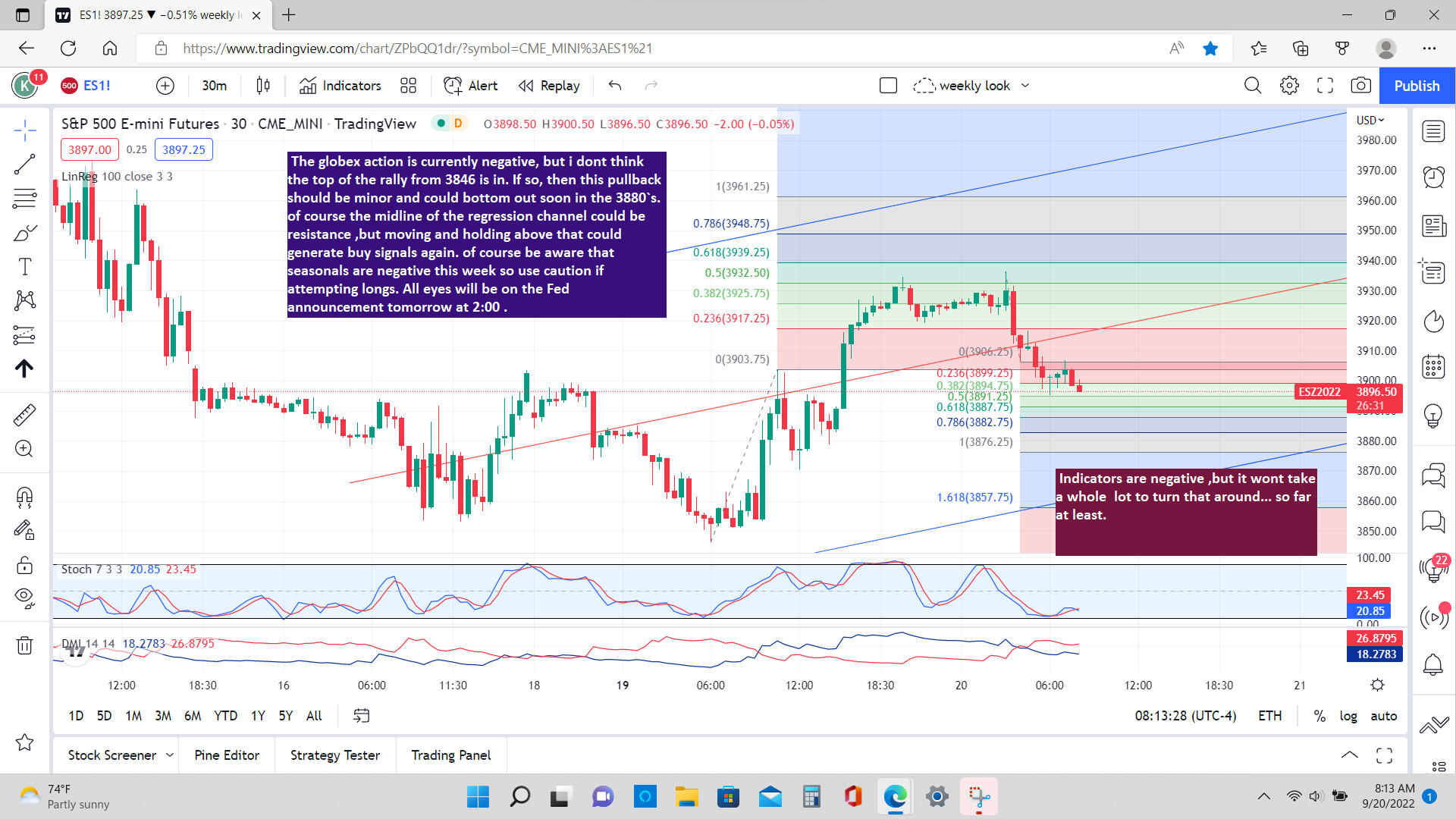Open time axis settings gear
Screen dimensions: 1456x819
[x=1378, y=685]
